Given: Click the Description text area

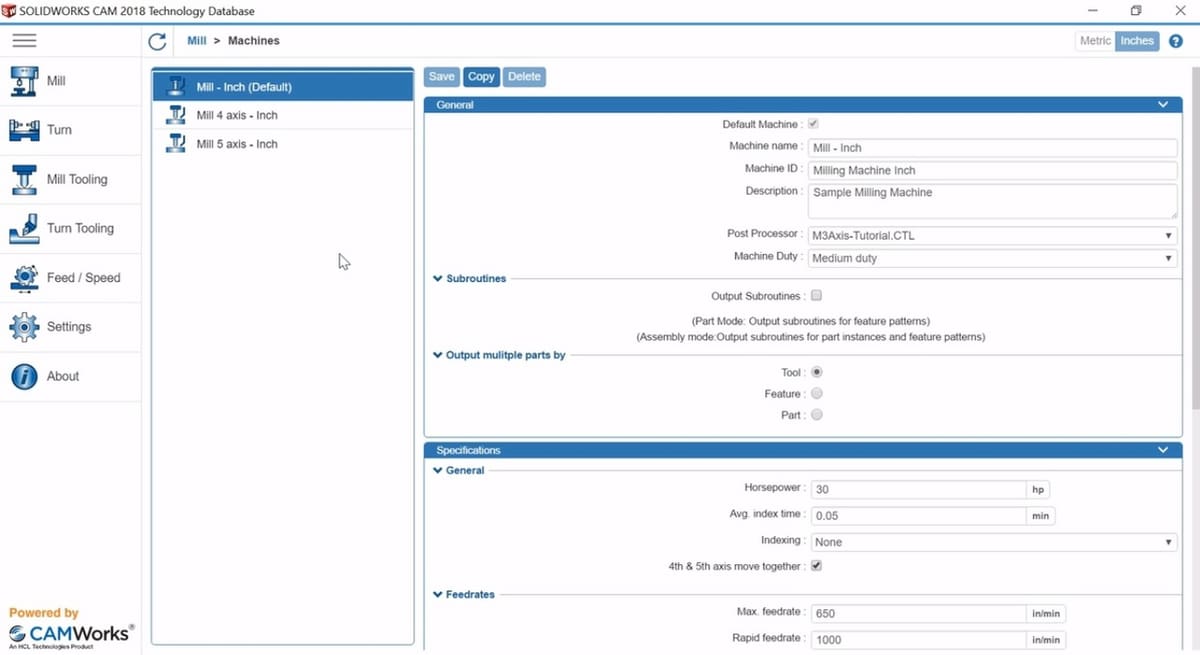Looking at the screenshot, I should pyautogui.click(x=992, y=201).
